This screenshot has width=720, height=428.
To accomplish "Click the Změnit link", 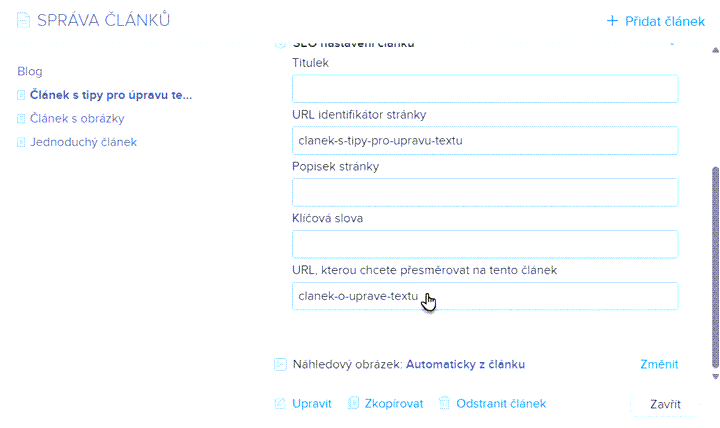I will [659, 364].
